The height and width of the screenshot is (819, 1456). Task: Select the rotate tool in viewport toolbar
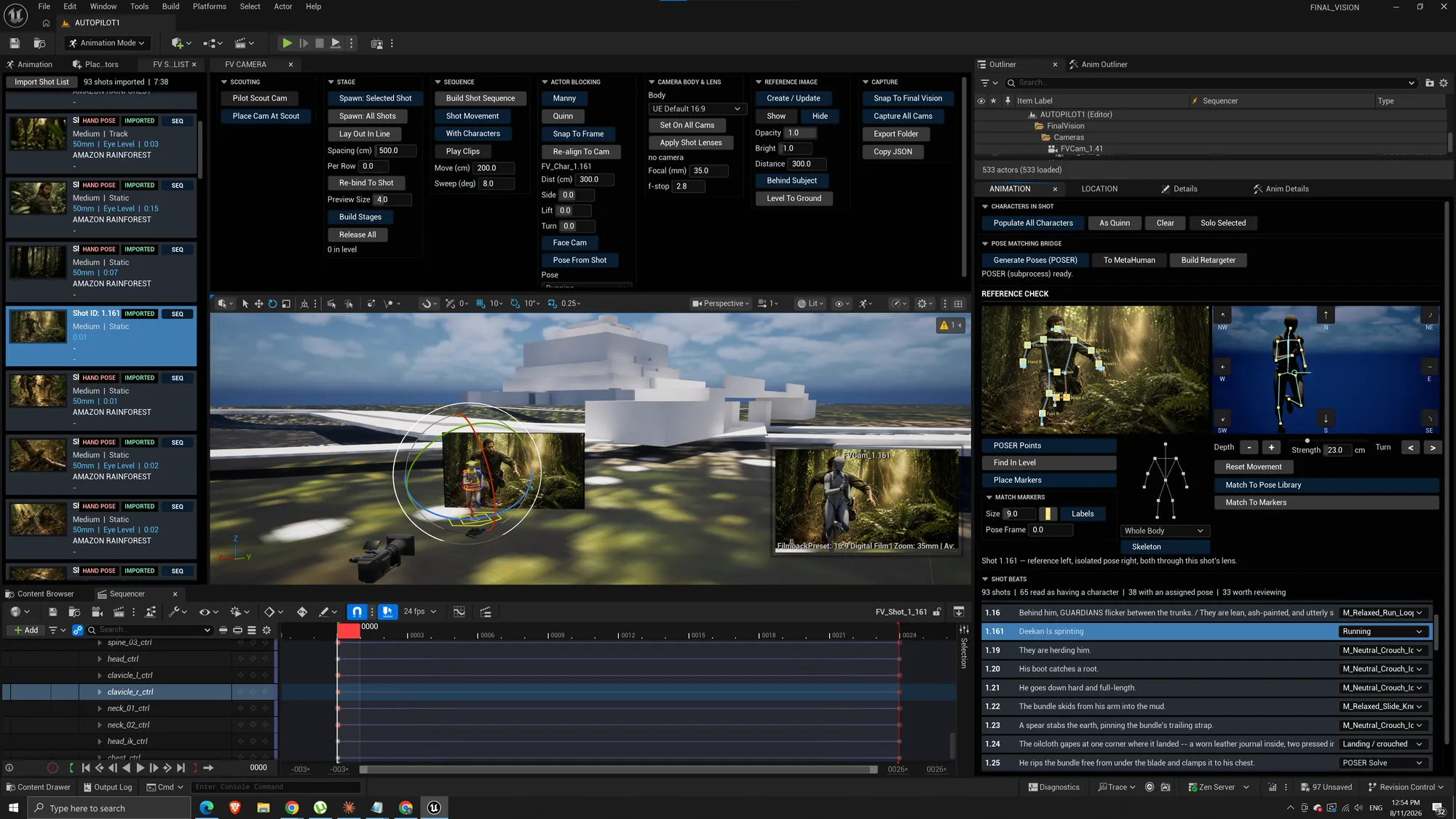coord(272,304)
